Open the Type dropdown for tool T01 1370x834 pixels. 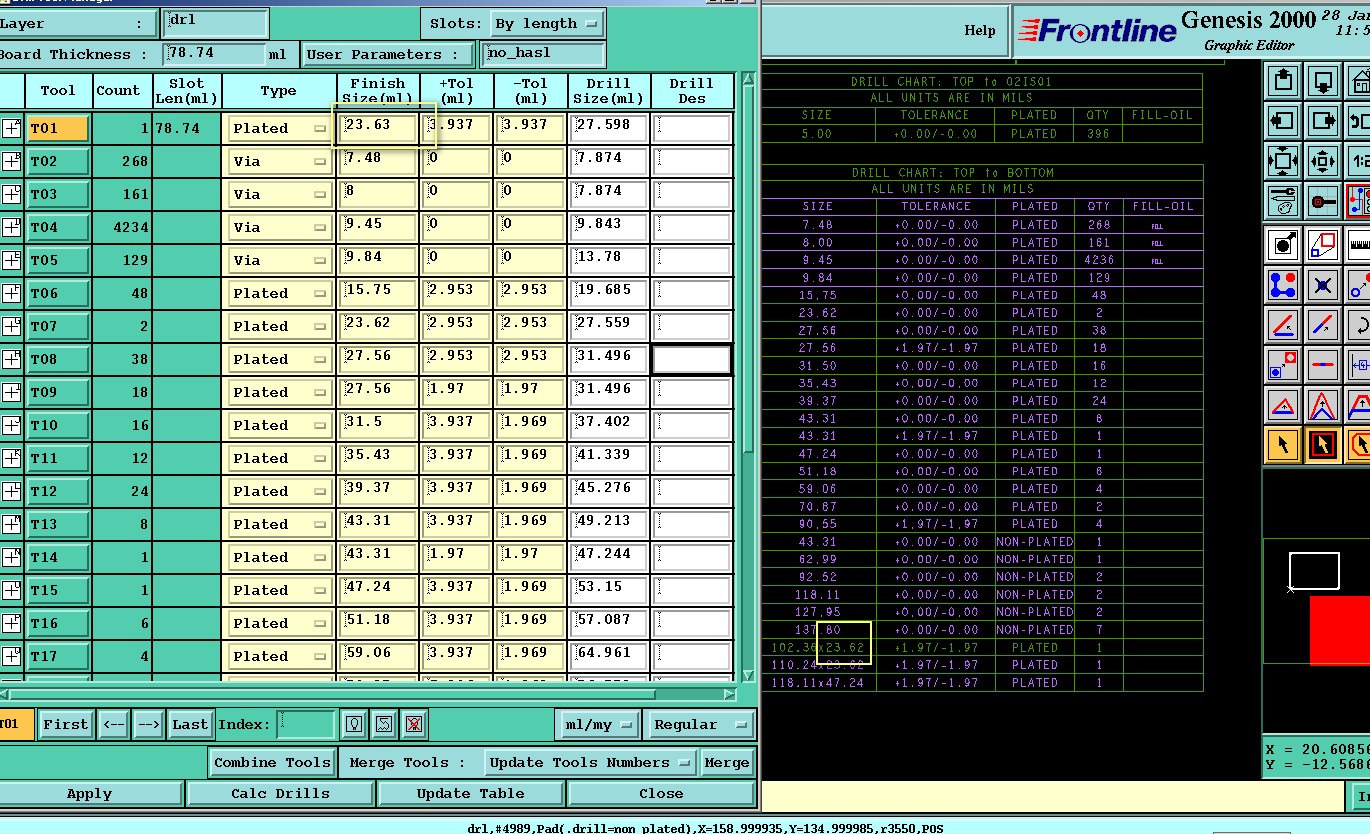point(280,128)
